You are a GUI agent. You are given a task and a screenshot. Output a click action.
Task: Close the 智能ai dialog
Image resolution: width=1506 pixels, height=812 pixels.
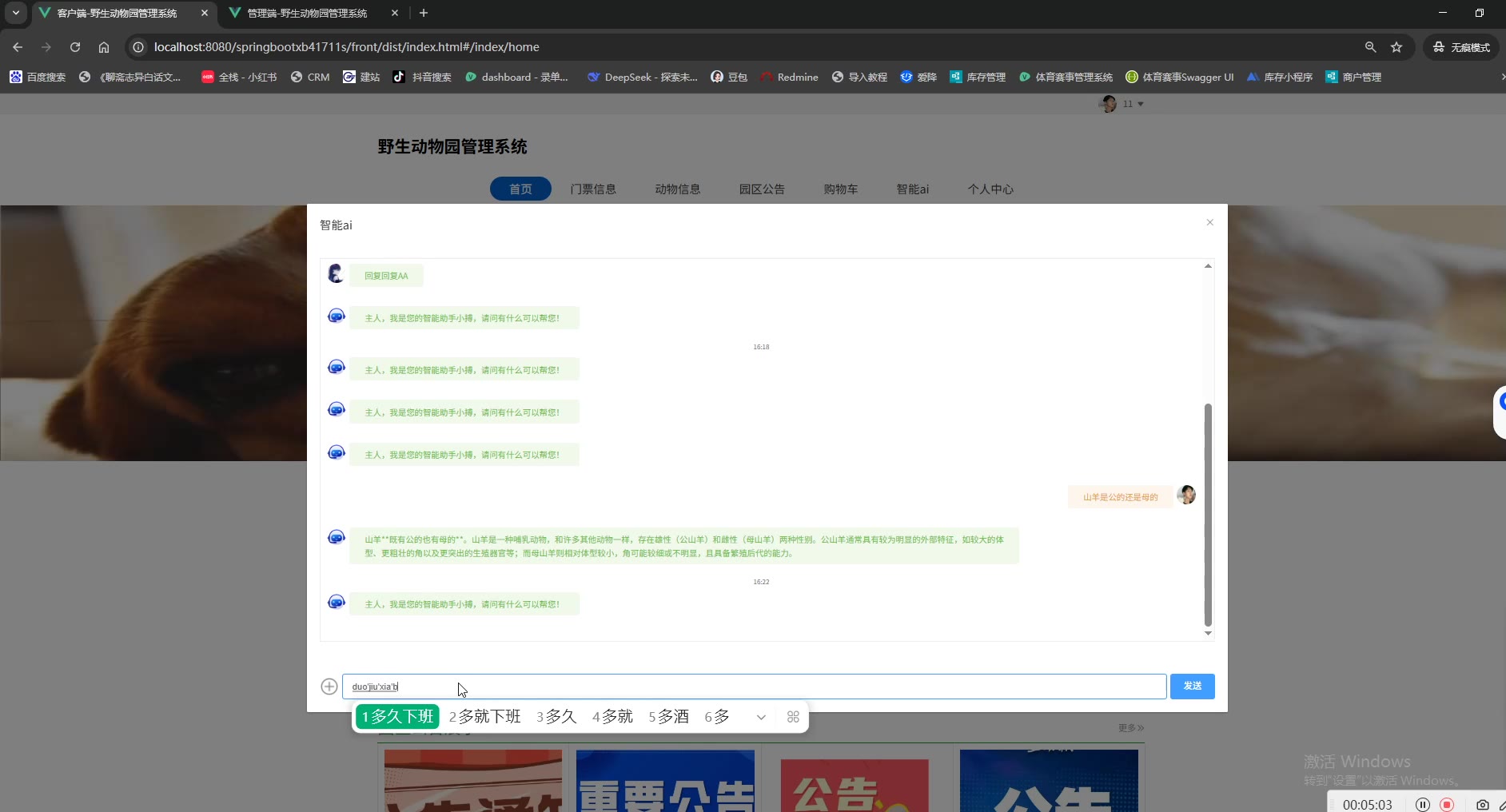tap(1209, 223)
